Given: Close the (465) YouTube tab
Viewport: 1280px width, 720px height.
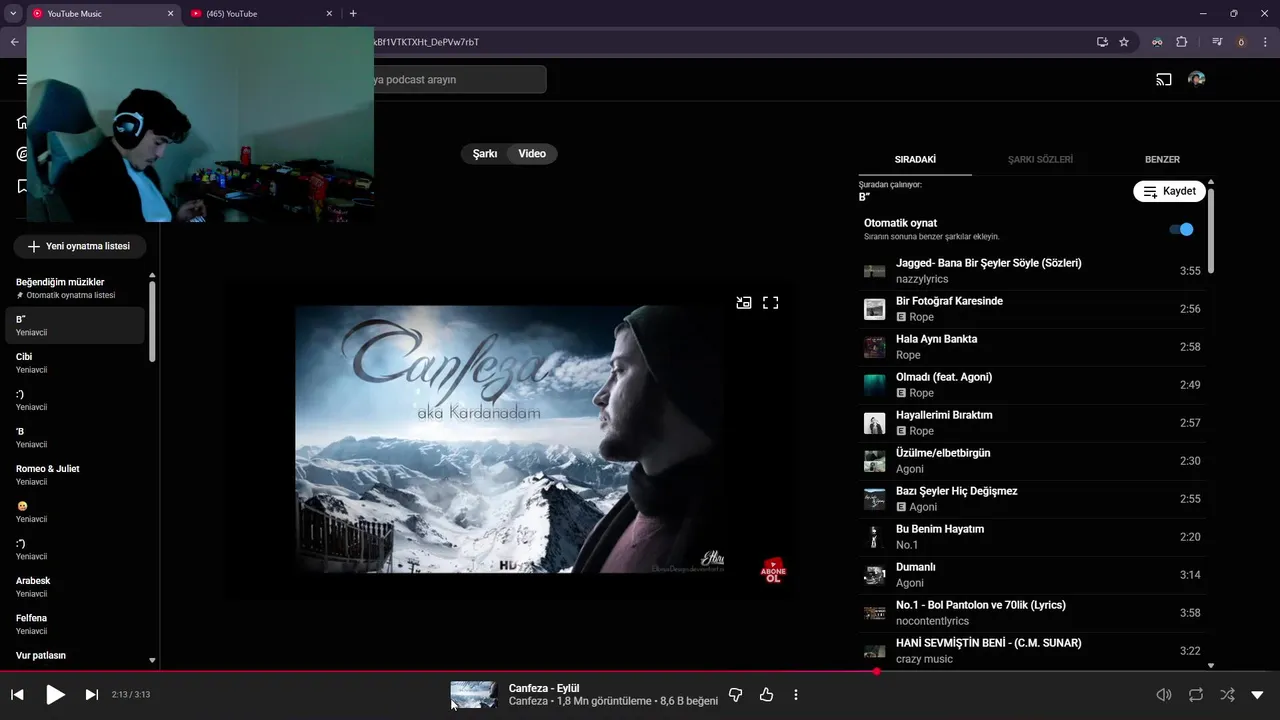Looking at the screenshot, I should [329, 13].
